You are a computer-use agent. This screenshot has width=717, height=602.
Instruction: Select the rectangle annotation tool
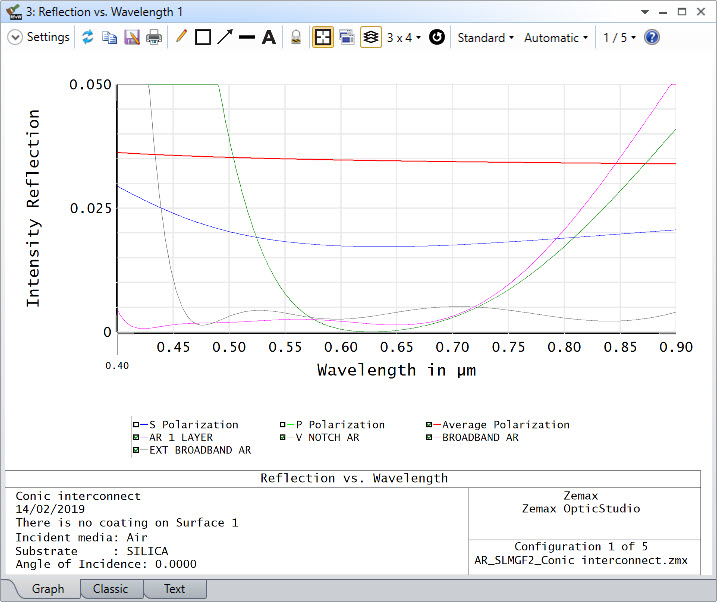203,37
